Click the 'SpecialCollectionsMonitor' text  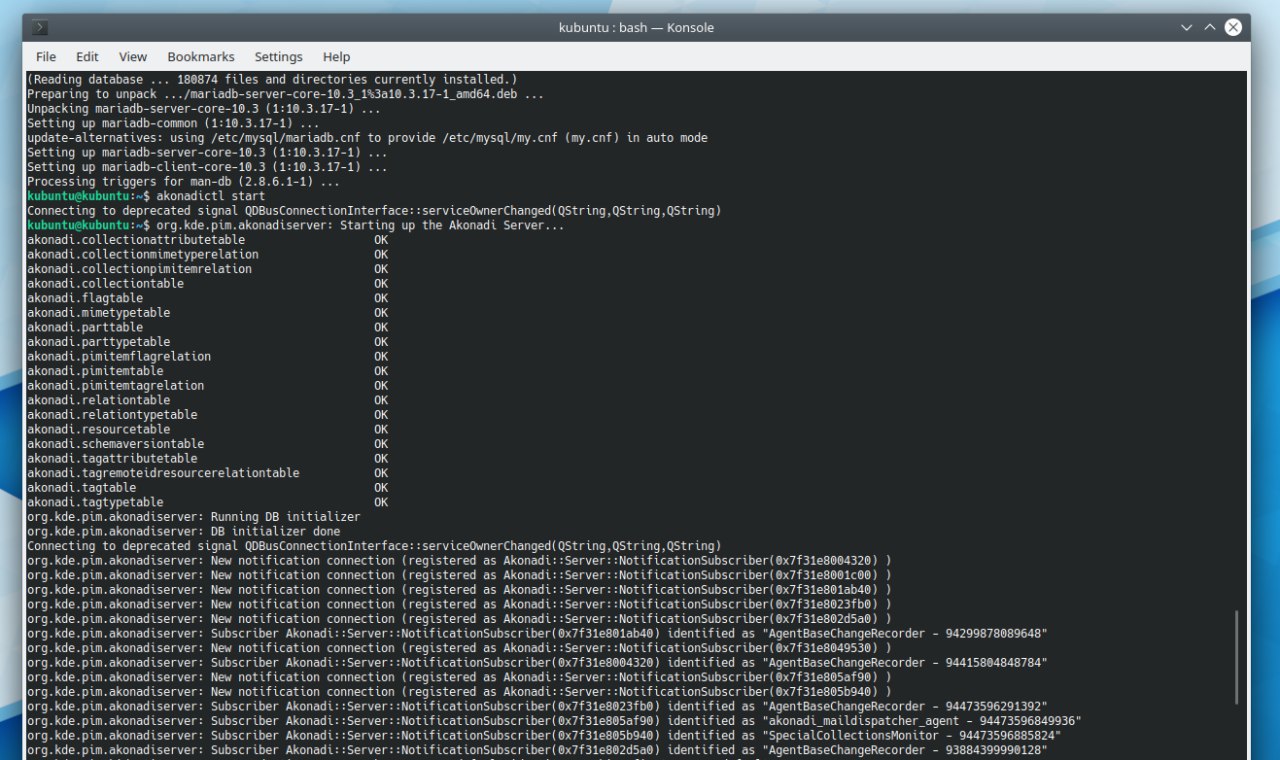coord(853,735)
